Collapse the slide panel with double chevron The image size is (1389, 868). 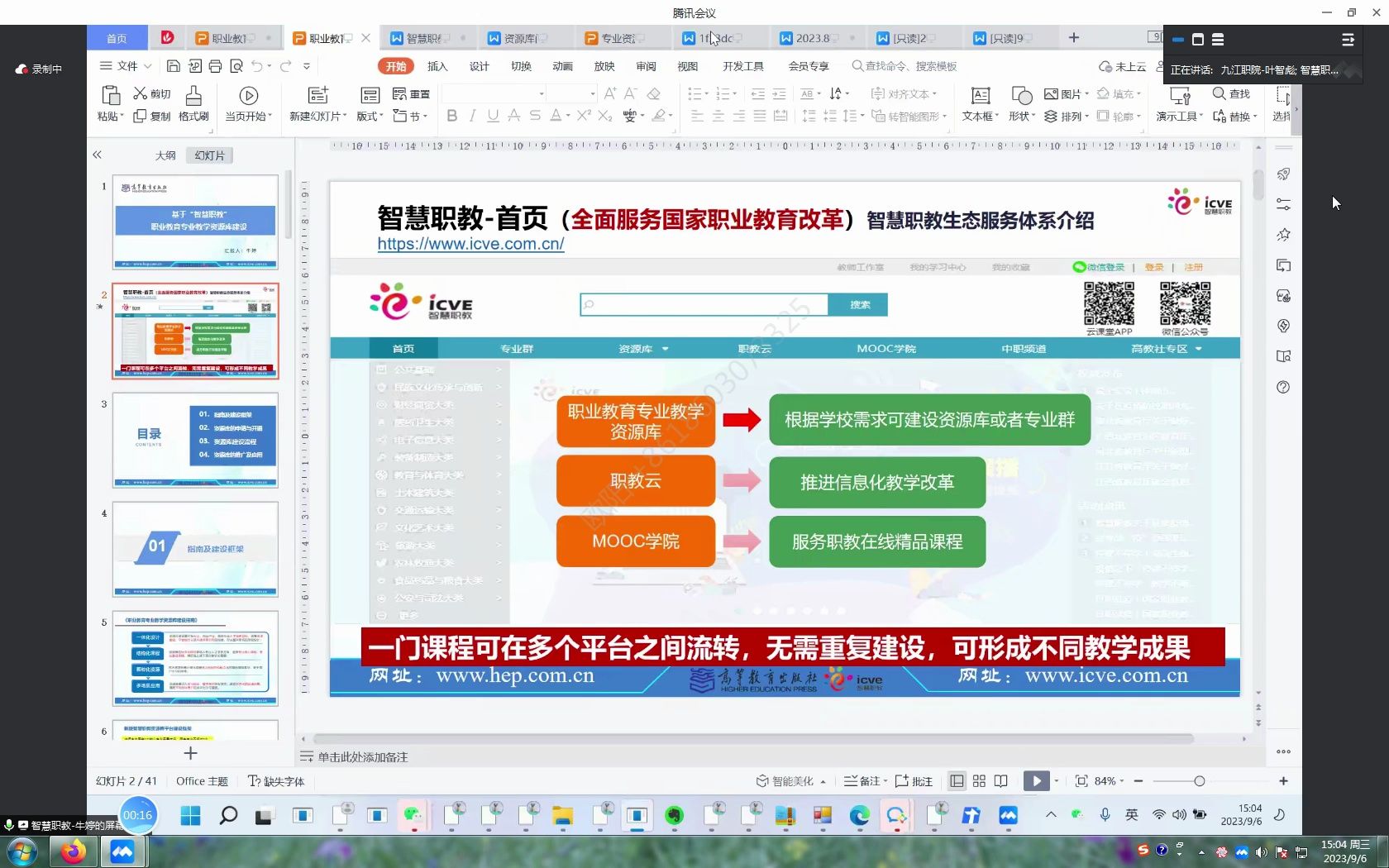point(97,155)
